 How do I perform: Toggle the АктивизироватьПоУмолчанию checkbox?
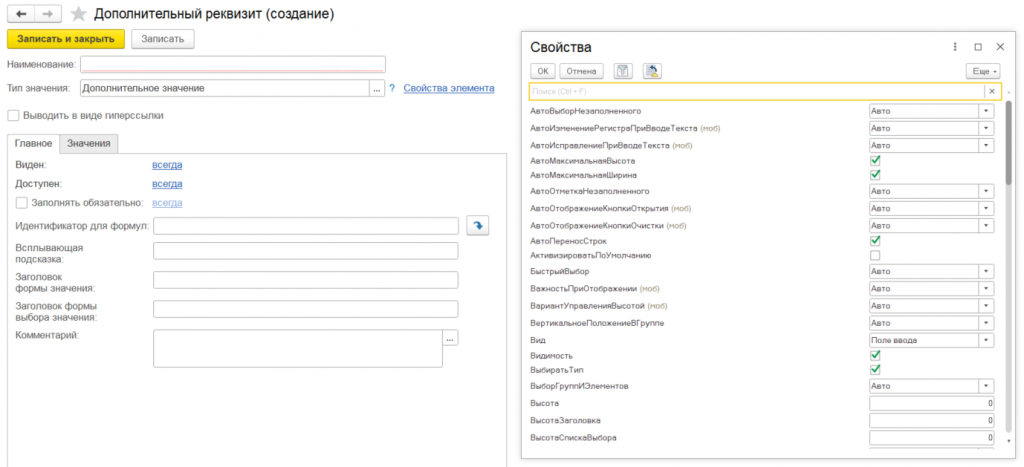pyautogui.click(x=875, y=256)
